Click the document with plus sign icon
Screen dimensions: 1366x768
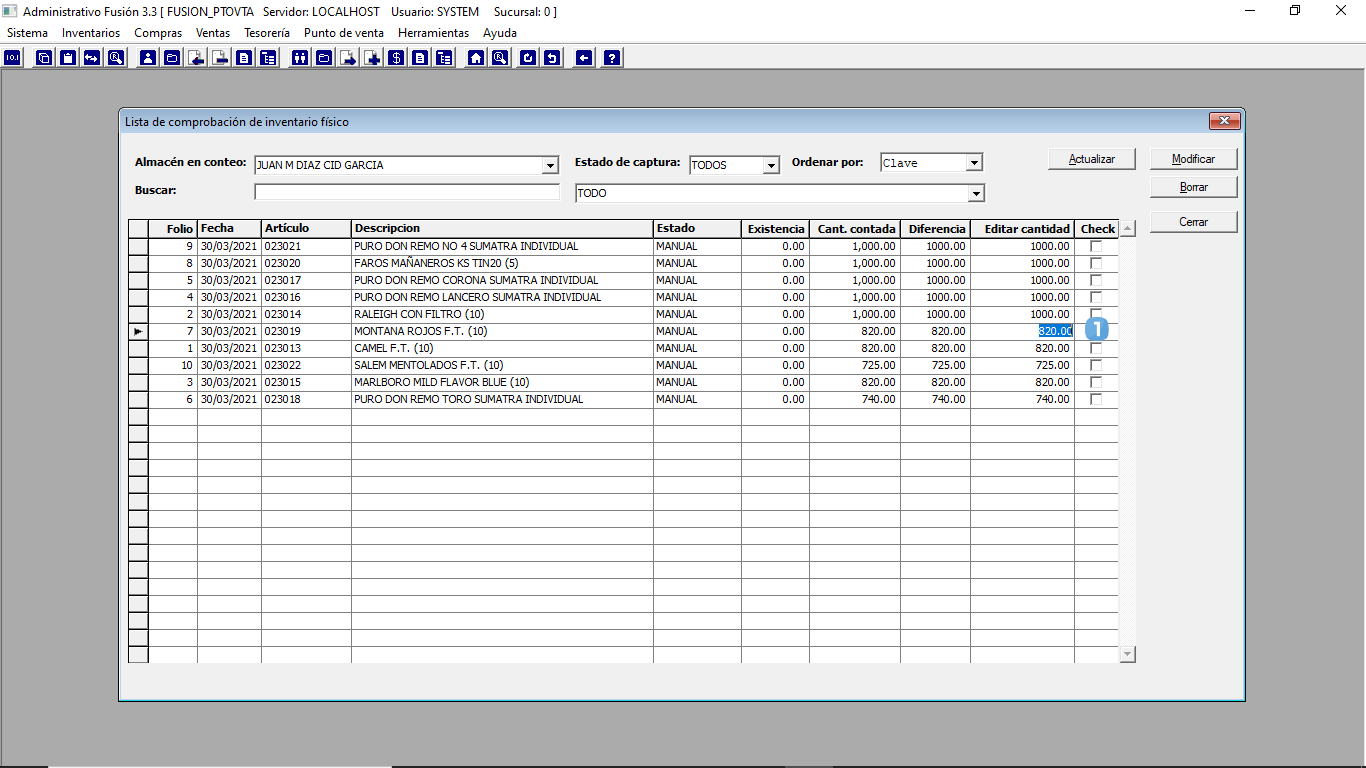click(372, 58)
